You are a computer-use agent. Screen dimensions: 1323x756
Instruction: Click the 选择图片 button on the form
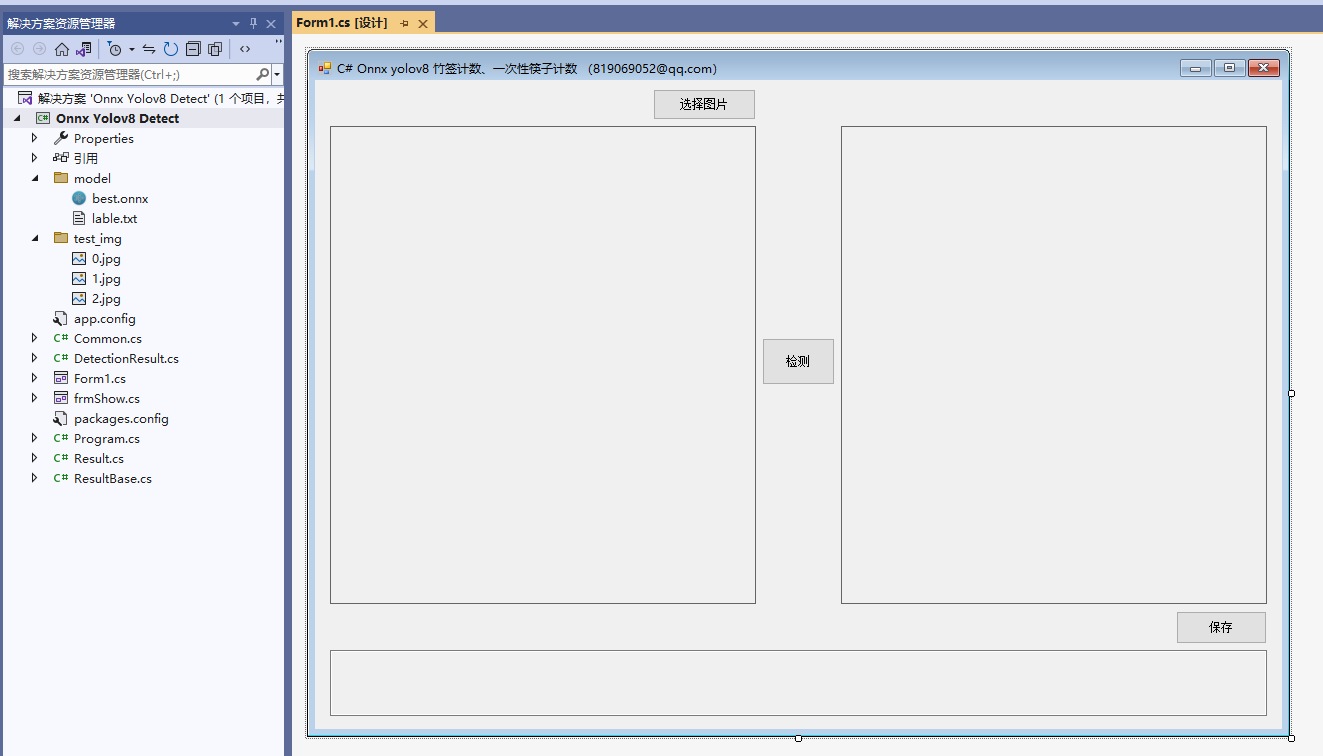[704, 104]
